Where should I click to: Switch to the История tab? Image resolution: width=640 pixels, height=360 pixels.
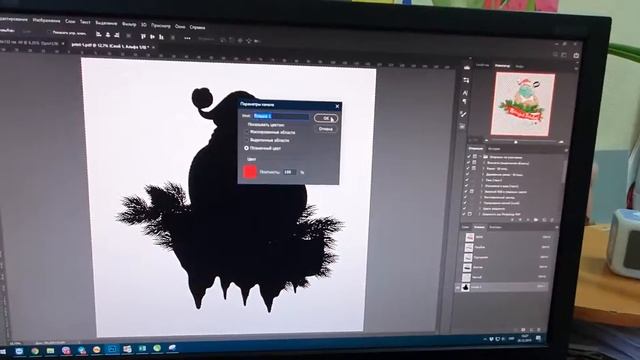pyautogui.click(x=494, y=149)
